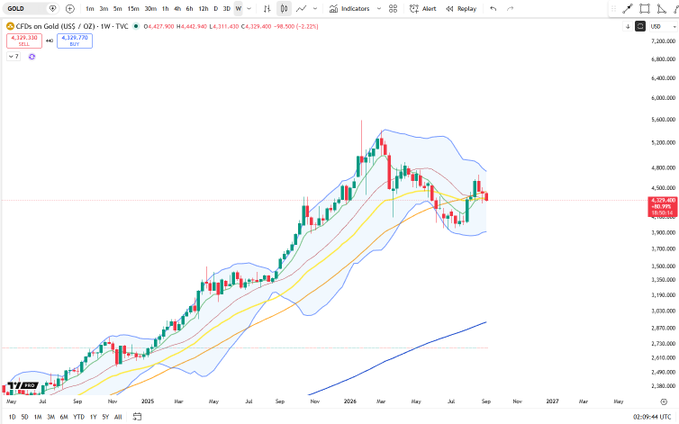Click the compare/add symbol plus circle
This screenshot has height=424, width=679.
(x=70, y=9)
